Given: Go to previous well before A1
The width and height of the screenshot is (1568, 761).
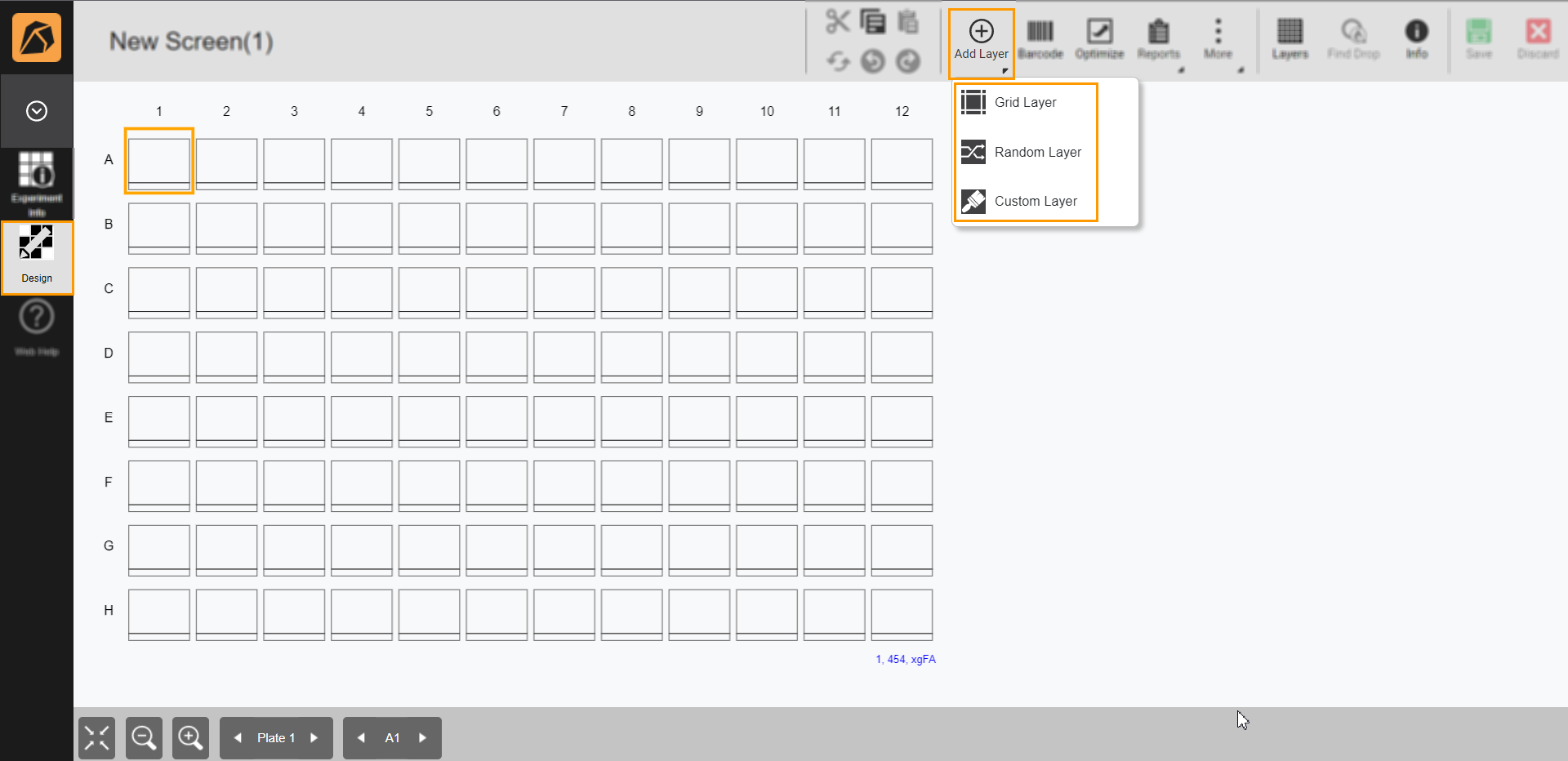Looking at the screenshot, I should click(x=361, y=738).
